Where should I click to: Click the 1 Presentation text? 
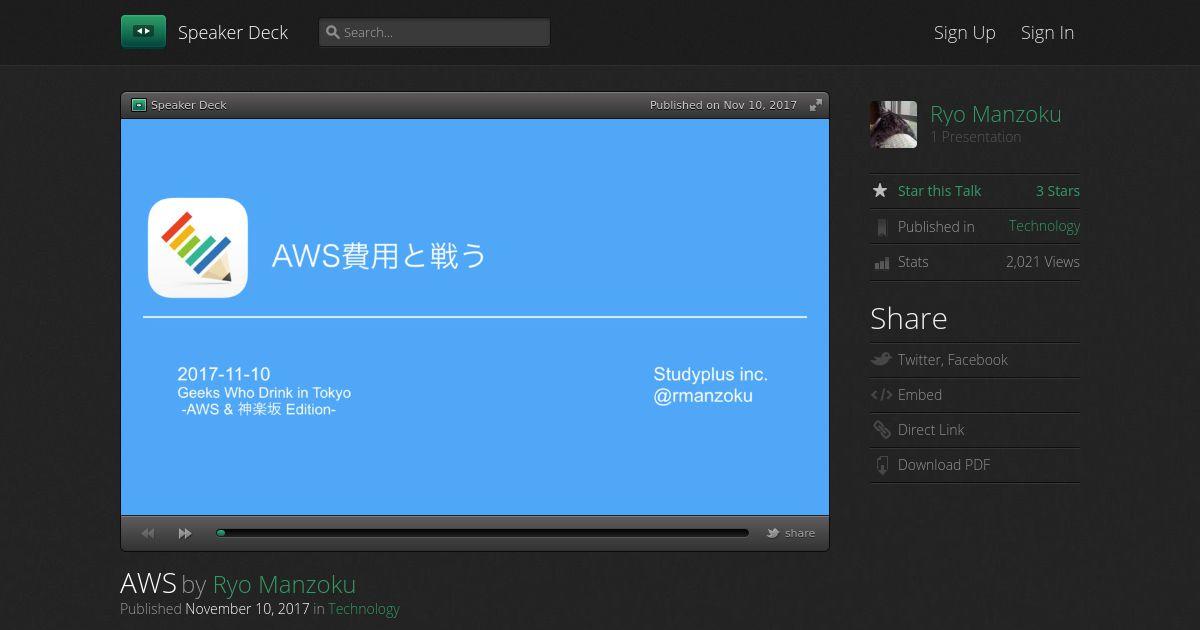(975, 137)
